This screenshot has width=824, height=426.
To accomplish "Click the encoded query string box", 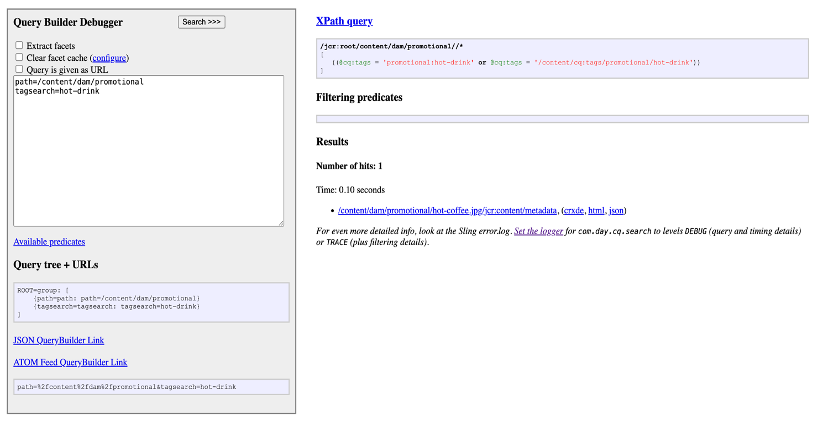I will (152, 386).
